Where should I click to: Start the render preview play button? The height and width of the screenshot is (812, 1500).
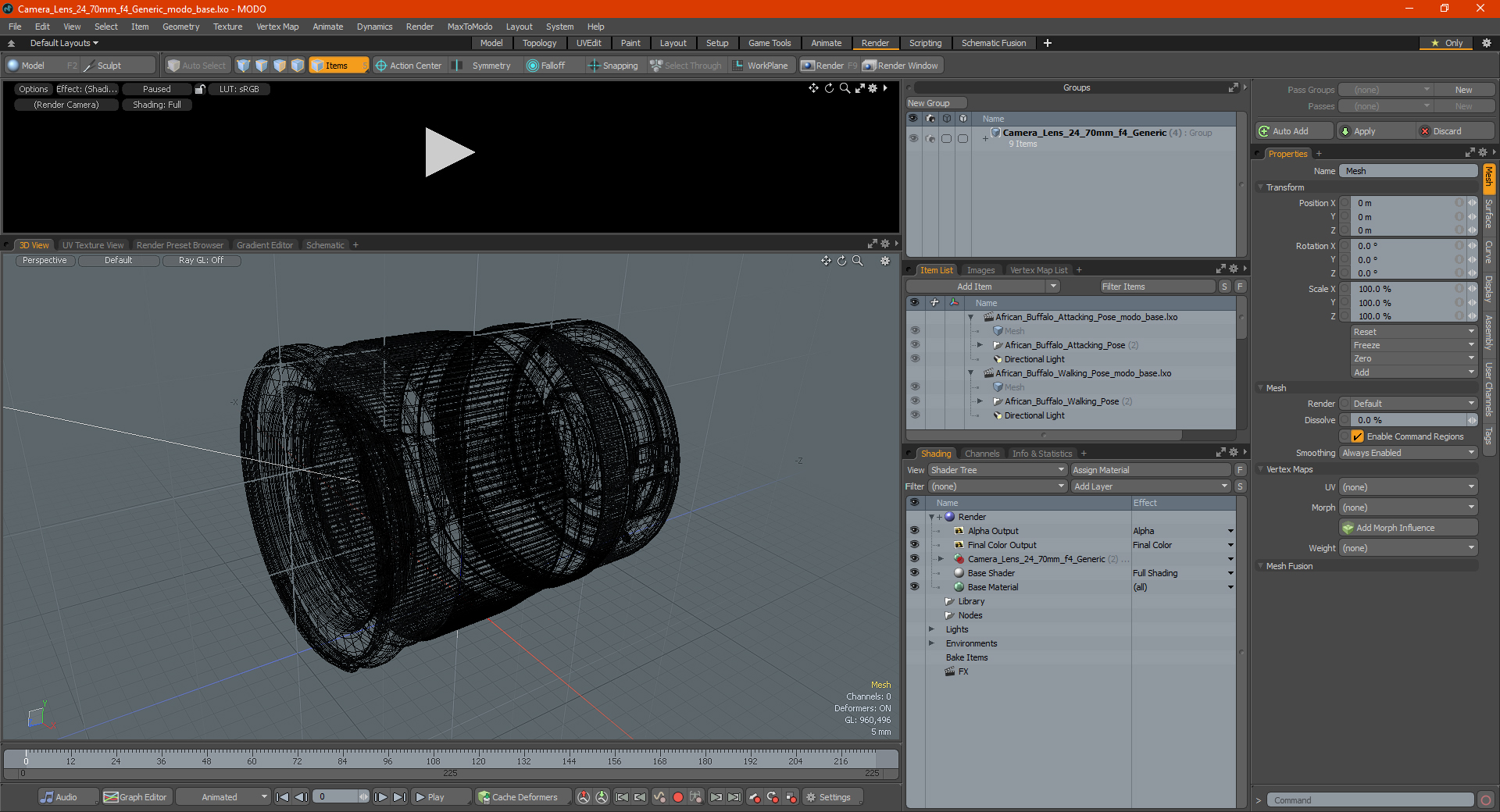tap(449, 152)
